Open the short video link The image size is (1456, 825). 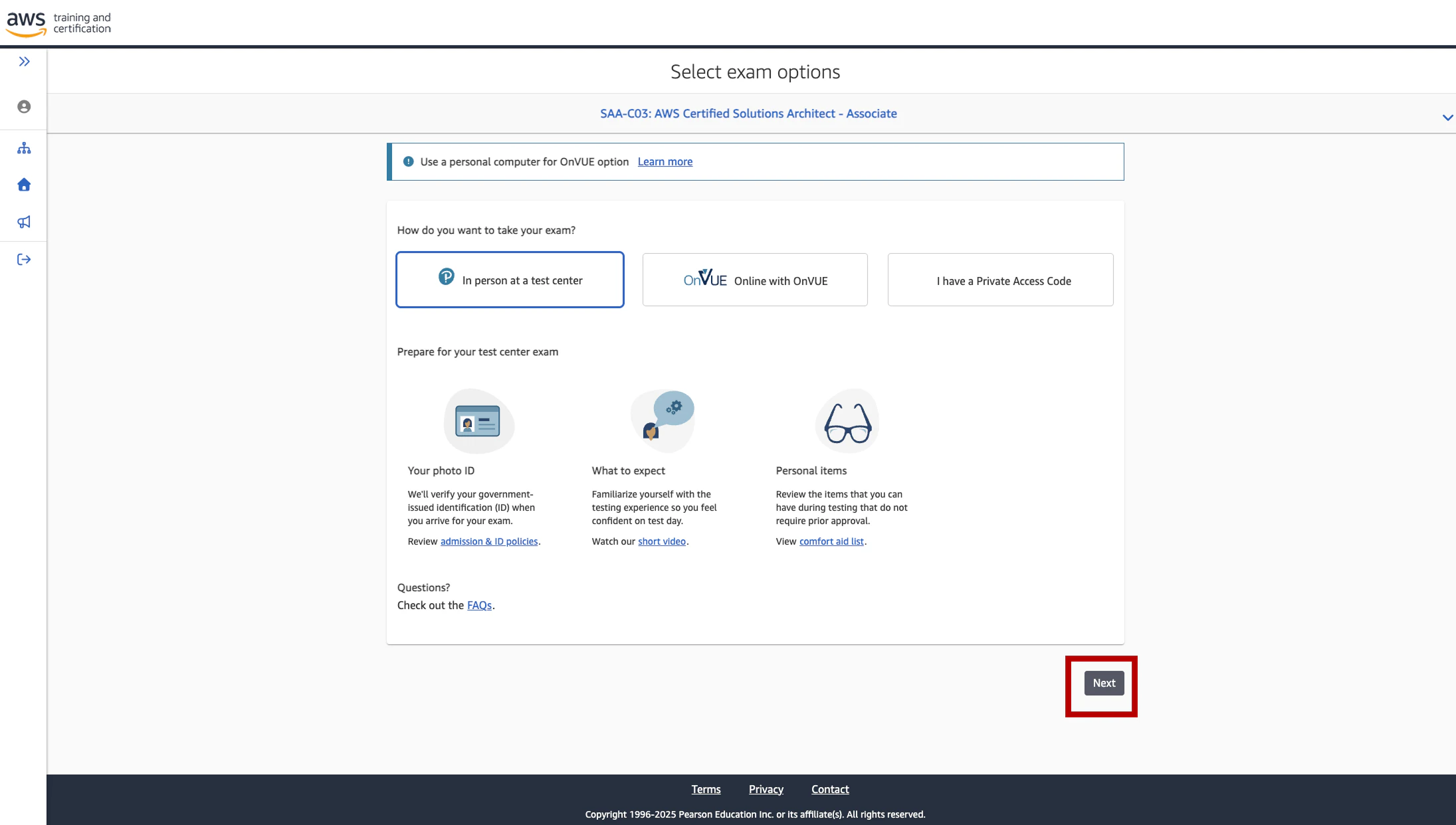[662, 541]
